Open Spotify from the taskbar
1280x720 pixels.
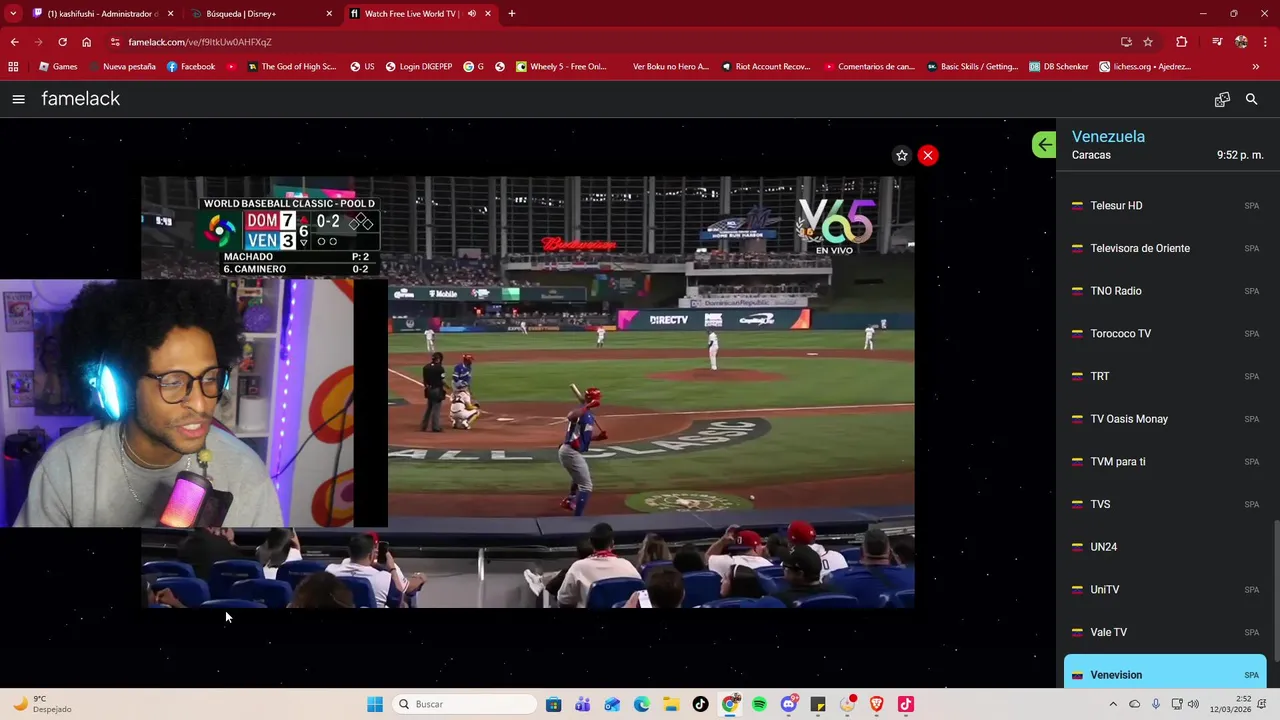tap(759, 704)
